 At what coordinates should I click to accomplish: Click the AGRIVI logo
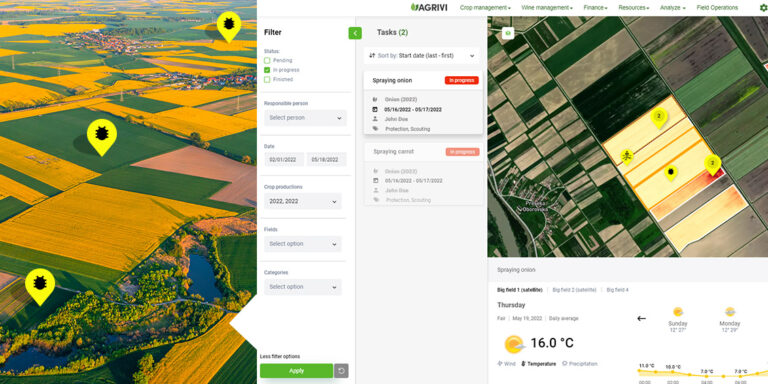pos(429,7)
